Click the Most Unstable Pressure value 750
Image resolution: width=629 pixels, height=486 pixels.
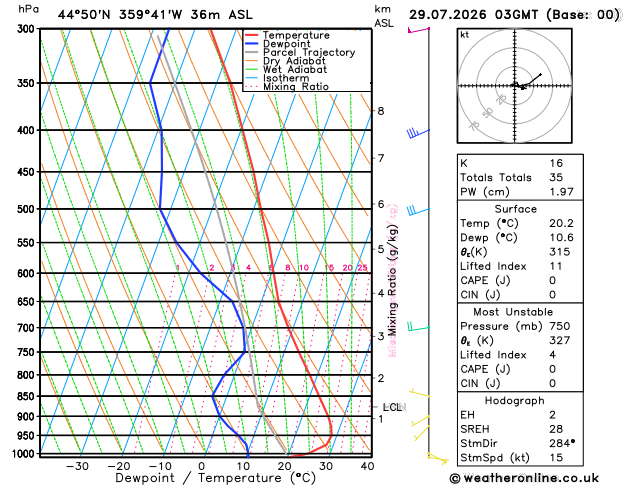tap(559, 326)
